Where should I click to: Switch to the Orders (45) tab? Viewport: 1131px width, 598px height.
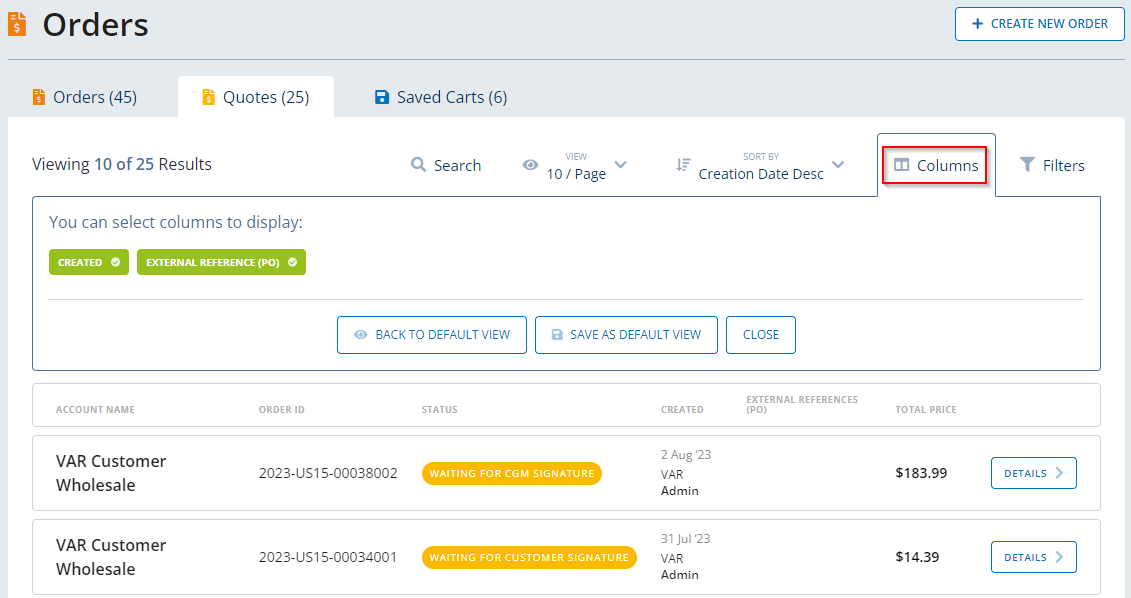[93, 97]
